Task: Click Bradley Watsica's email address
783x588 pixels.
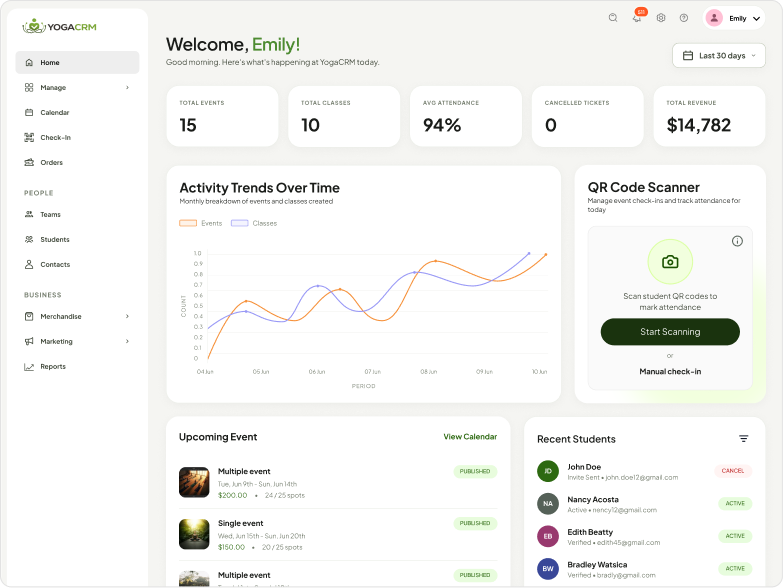Action: (x=626, y=575)
